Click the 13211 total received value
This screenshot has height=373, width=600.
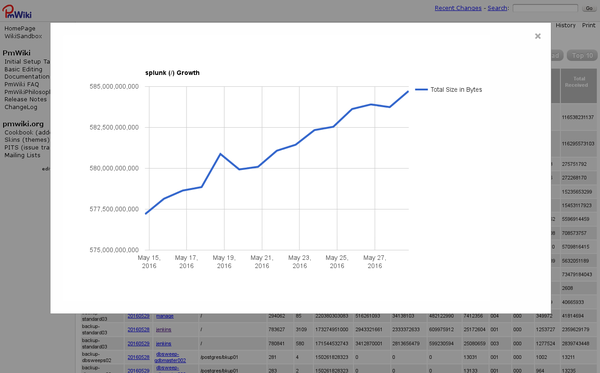pos(567,357)
